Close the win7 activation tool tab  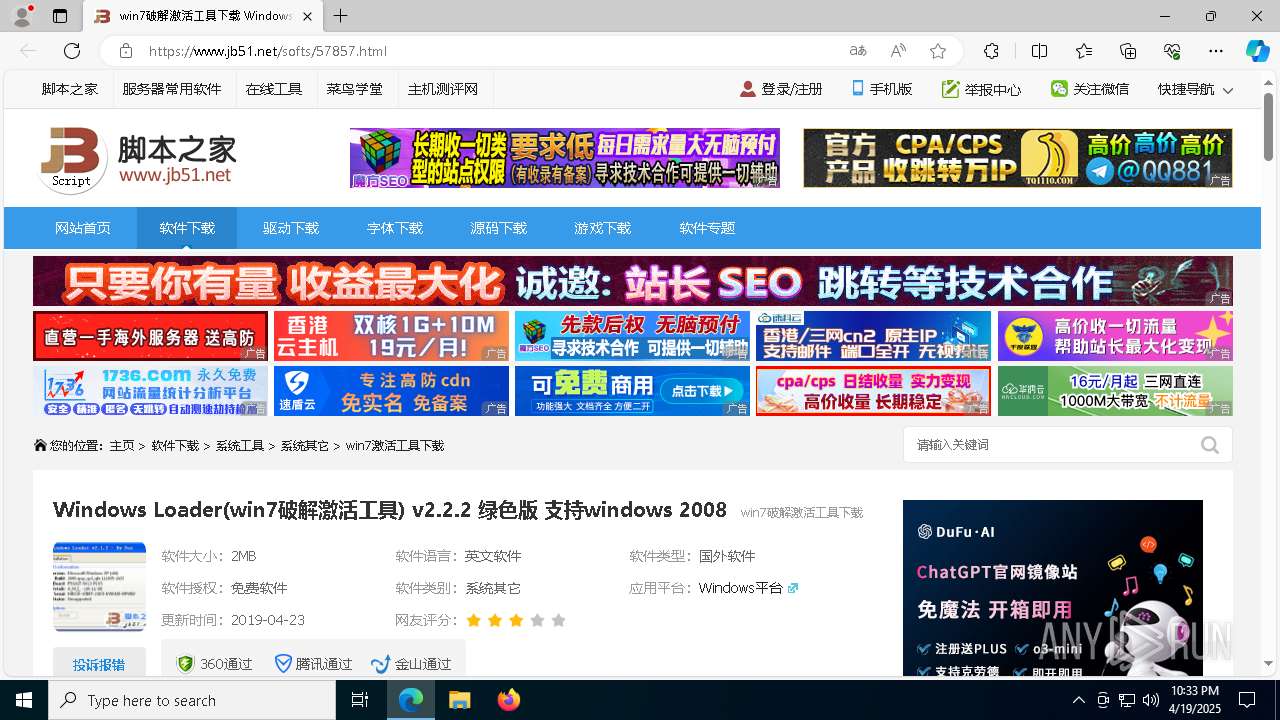click(x=308, y=16)
